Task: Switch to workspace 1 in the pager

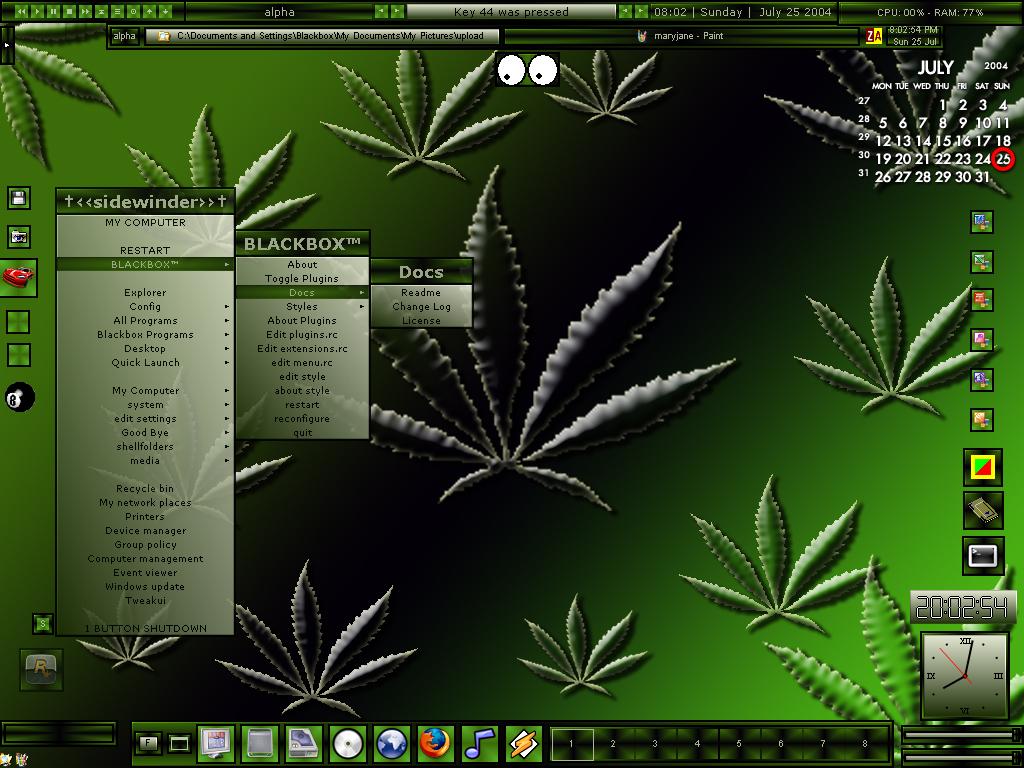Action: coord(571,743)
